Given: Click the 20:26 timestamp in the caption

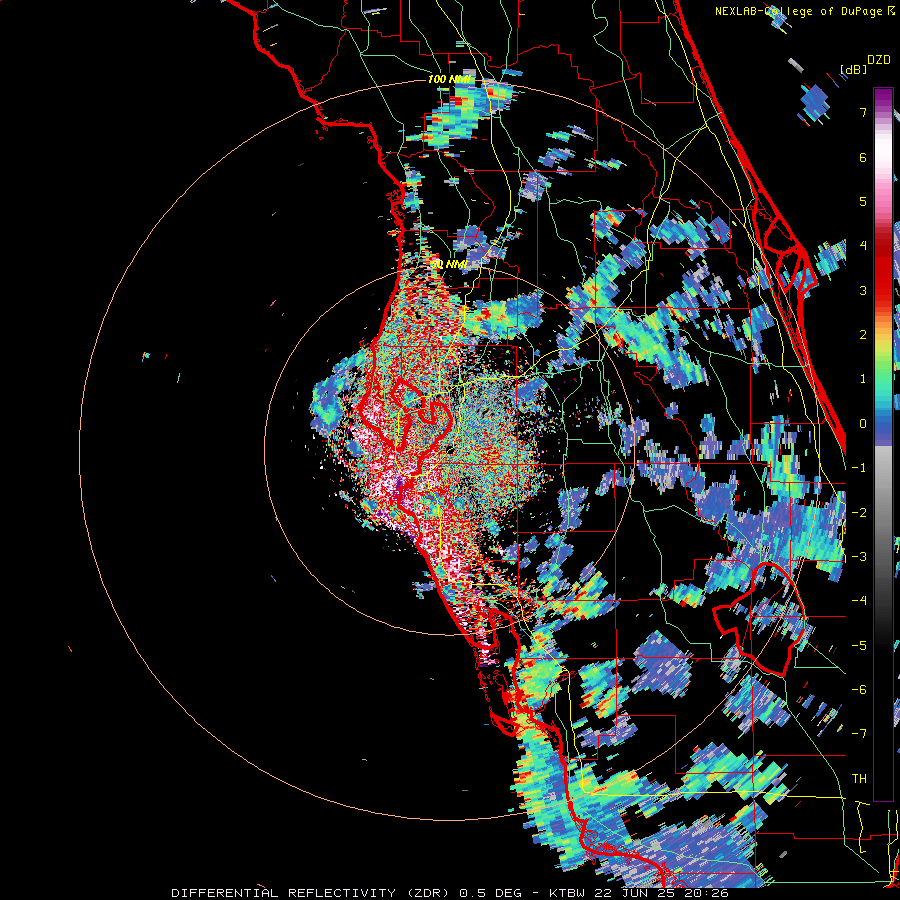Looking at the screenshot, I should [x=707, y=893].
